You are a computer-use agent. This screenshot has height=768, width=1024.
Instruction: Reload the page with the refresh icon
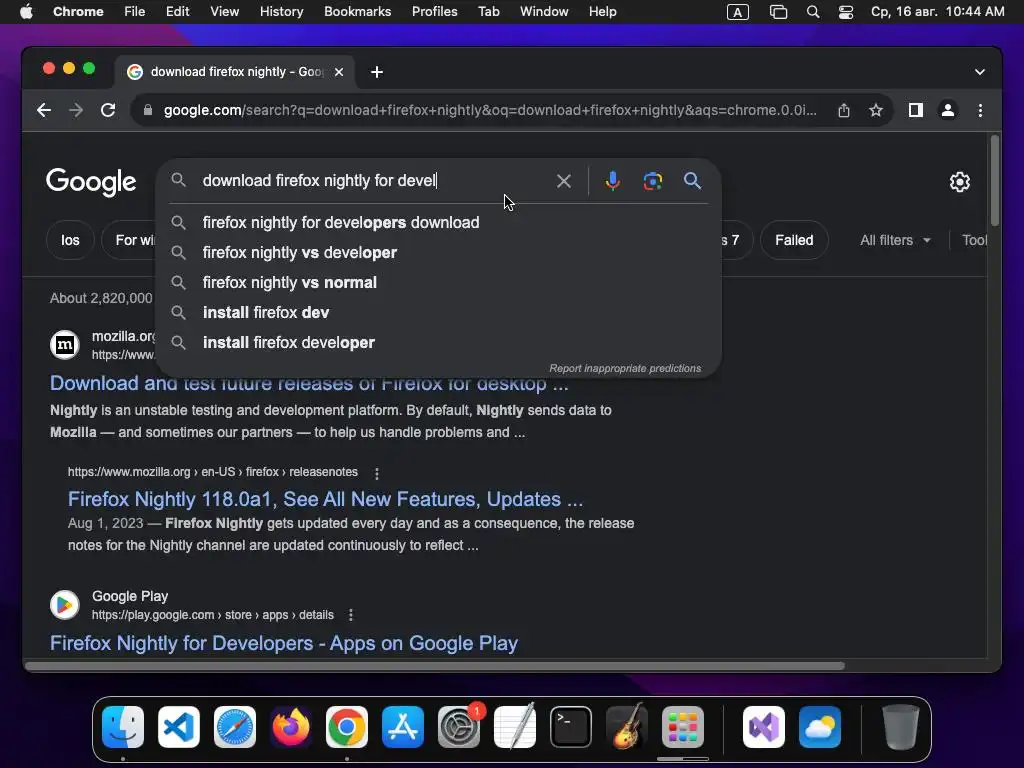(x=108, y=110)
